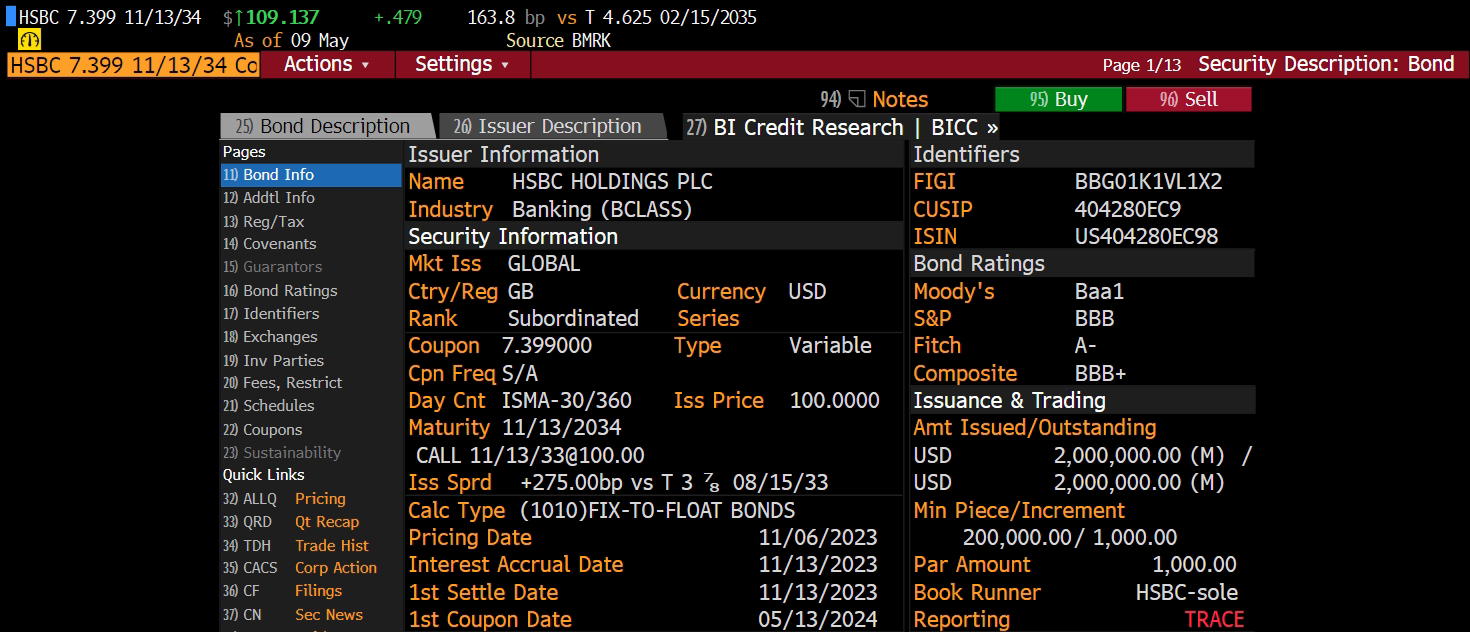Click the Rank value Subordinated

tap(573, 319)
